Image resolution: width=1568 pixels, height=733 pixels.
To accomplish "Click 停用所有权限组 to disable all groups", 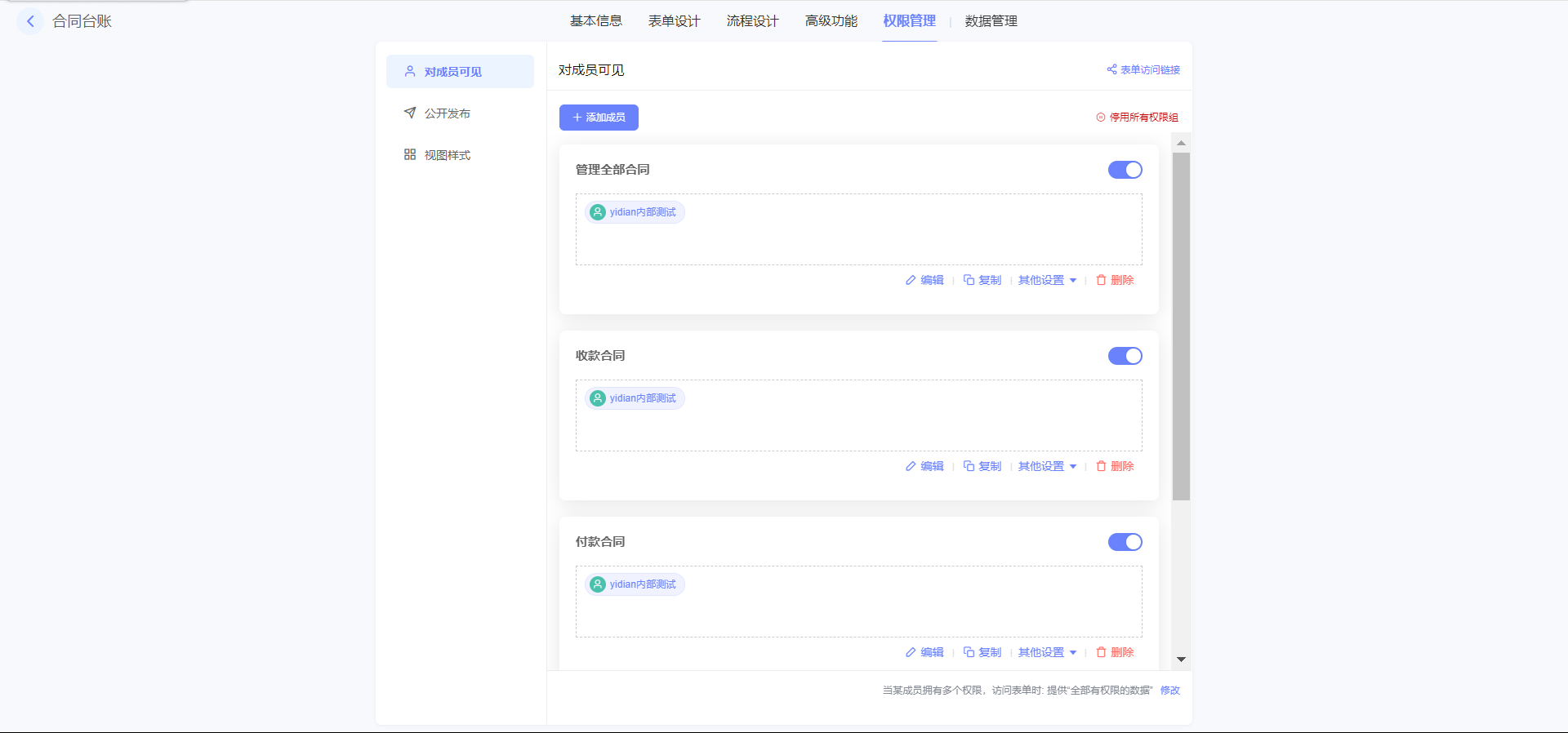I will [1138, 118].
